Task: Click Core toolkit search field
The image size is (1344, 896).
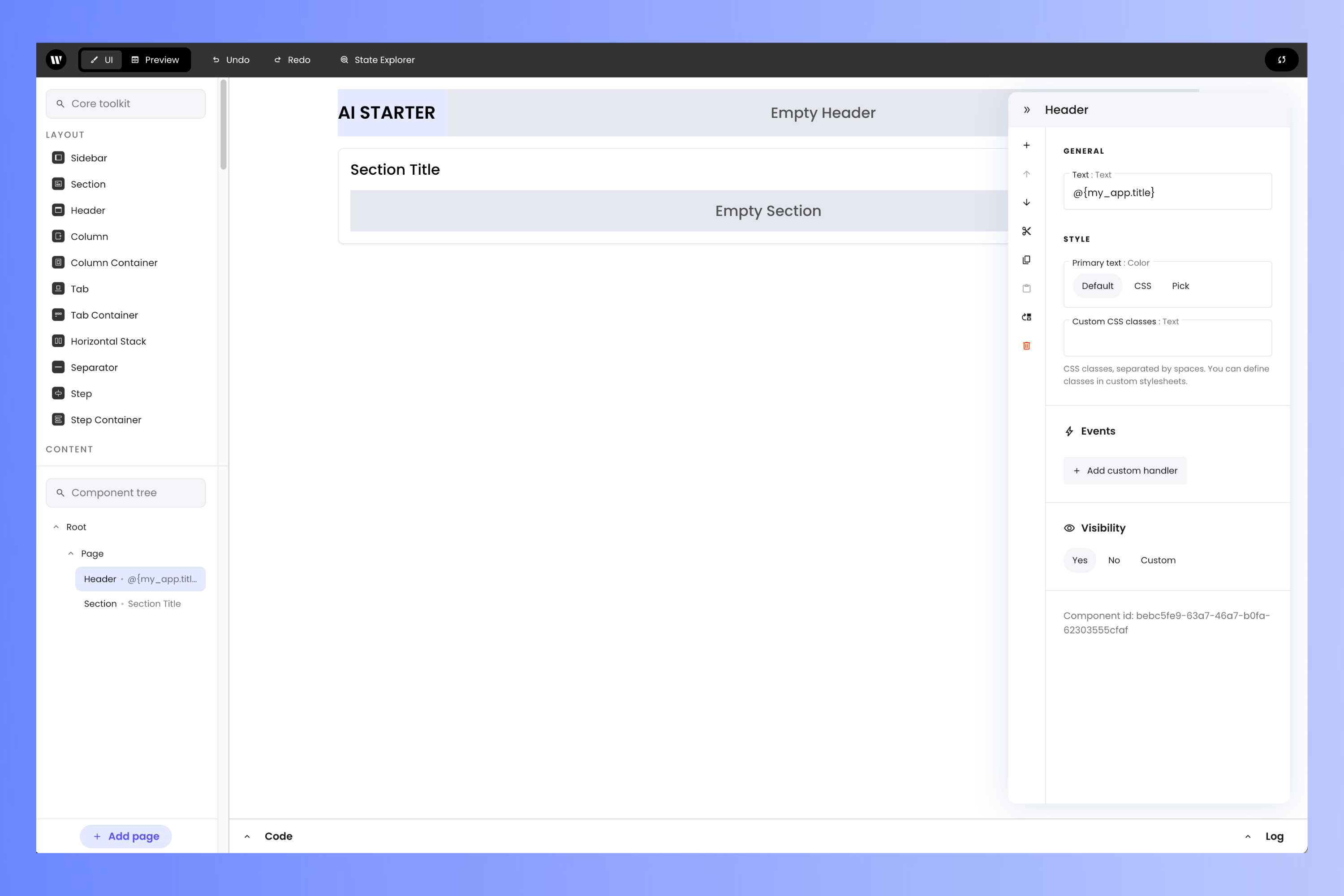Action: [x=126, y=103]
